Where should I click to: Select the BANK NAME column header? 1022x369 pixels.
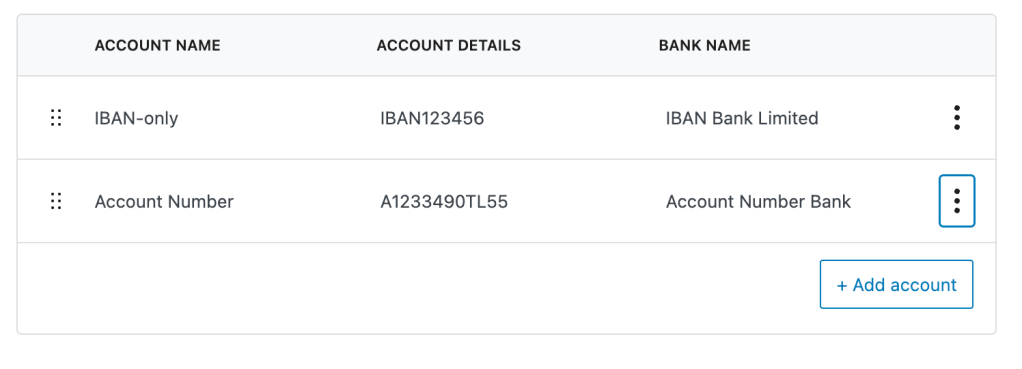705,46
